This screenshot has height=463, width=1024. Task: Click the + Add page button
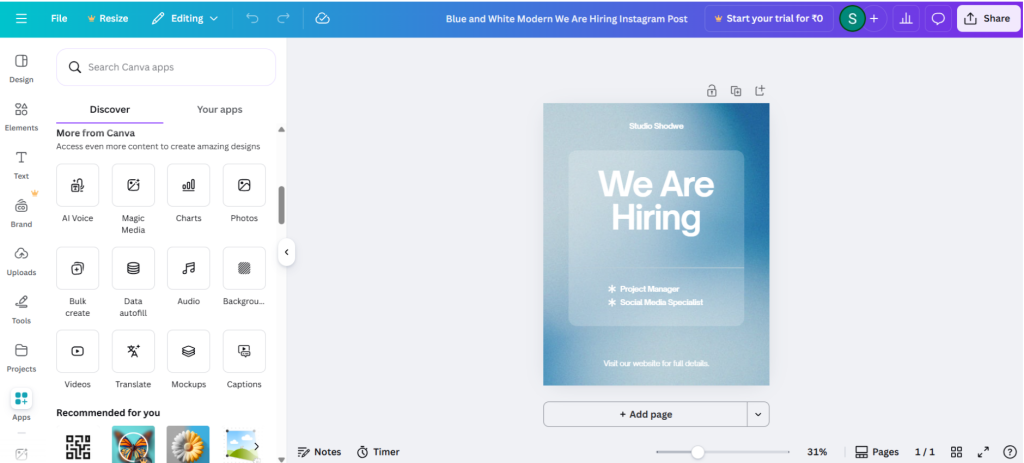645,414
